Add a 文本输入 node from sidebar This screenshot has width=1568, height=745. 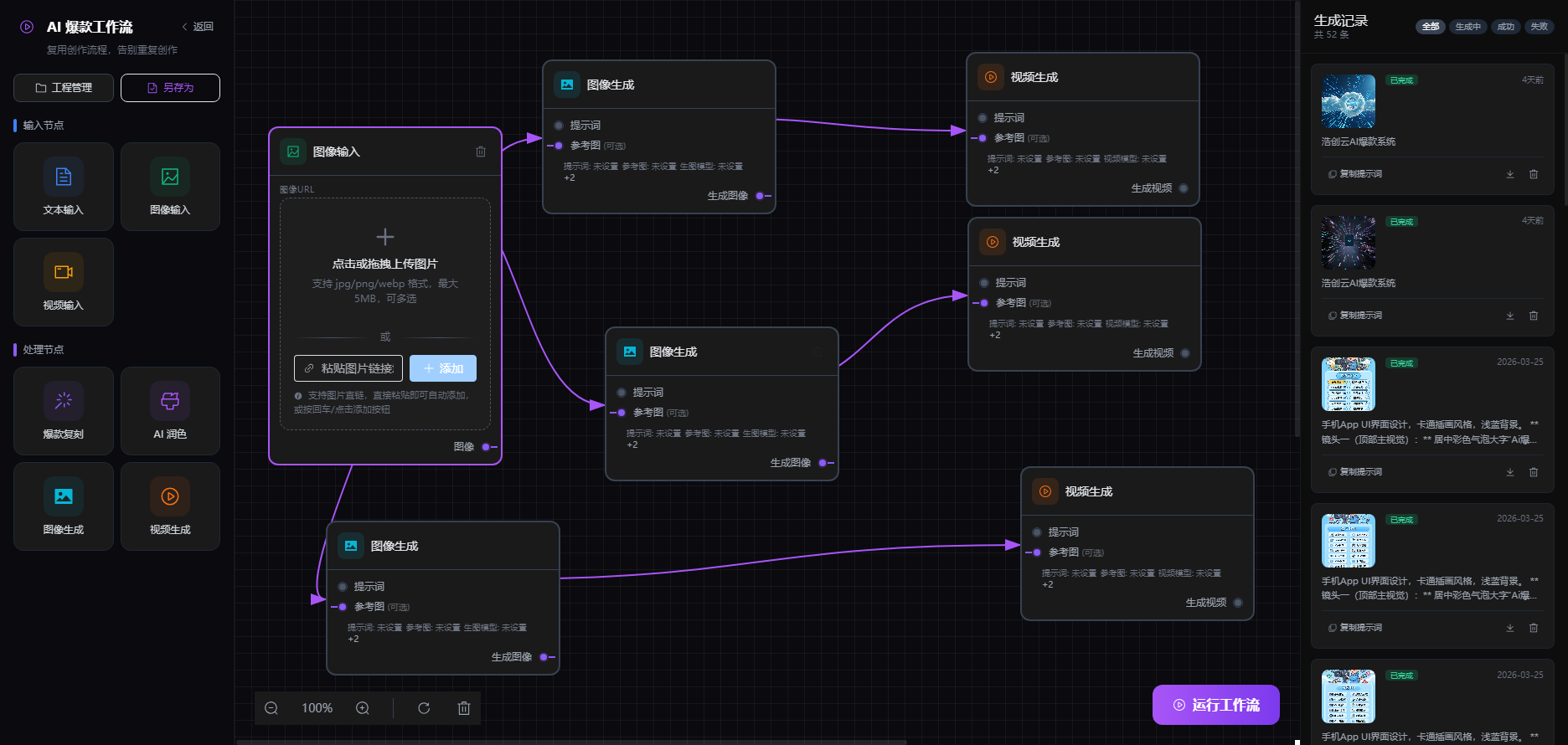pyautogui.click(x=64, y=186)
